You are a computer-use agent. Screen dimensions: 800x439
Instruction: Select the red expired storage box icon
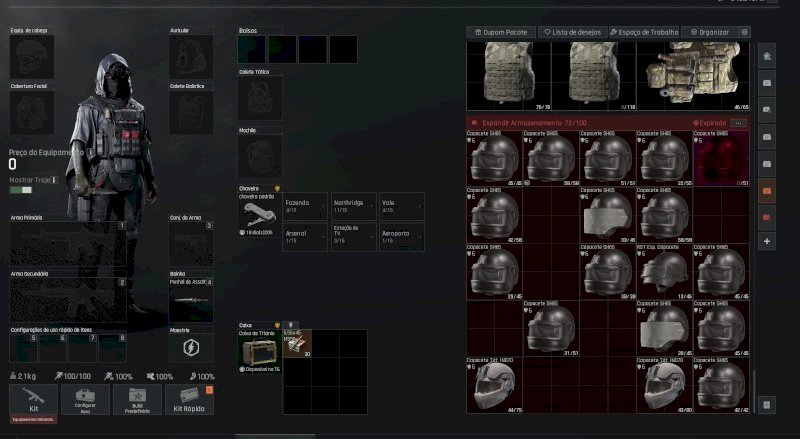(767, 218)
